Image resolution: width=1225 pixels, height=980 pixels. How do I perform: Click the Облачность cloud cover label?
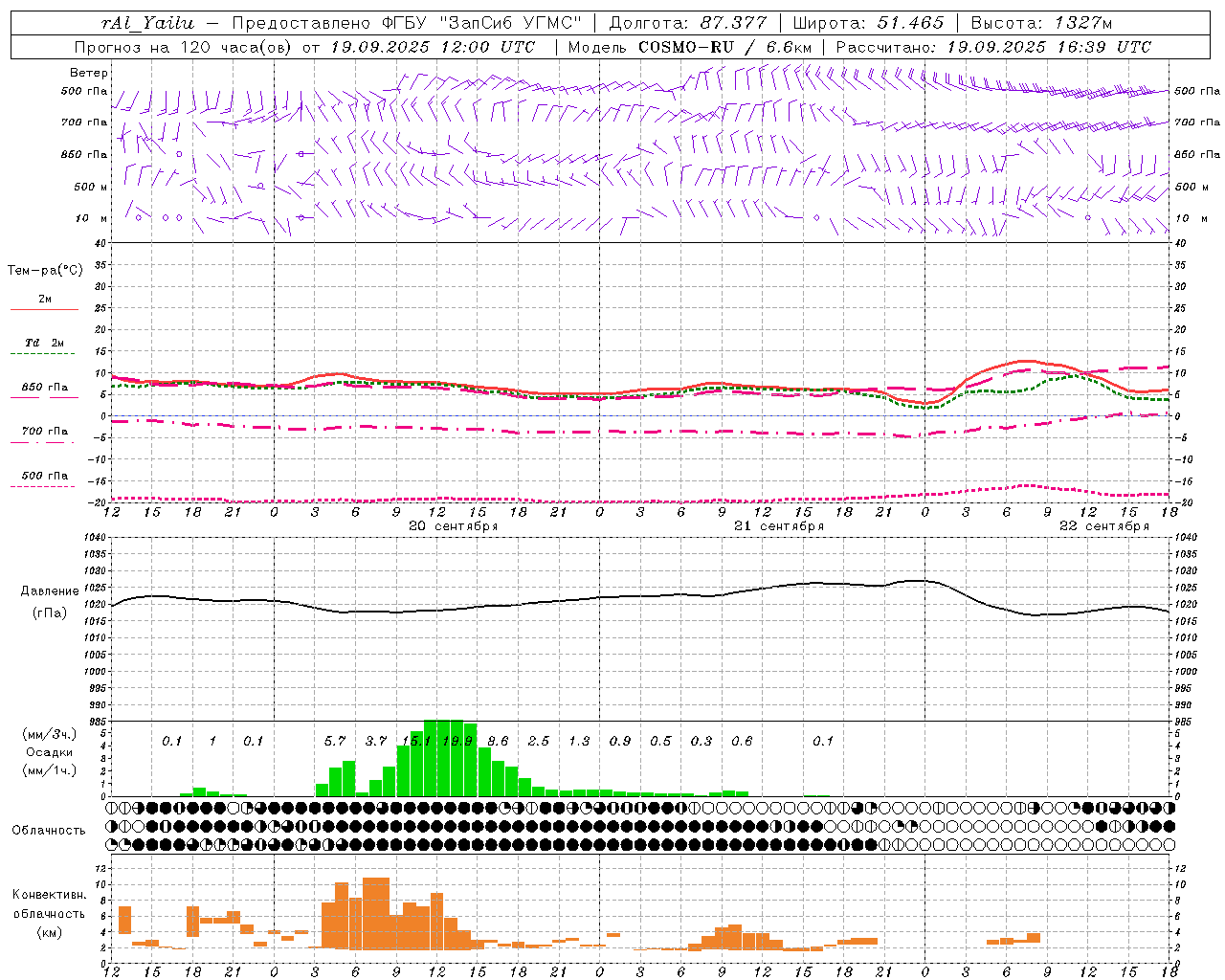tap(49, 831)
